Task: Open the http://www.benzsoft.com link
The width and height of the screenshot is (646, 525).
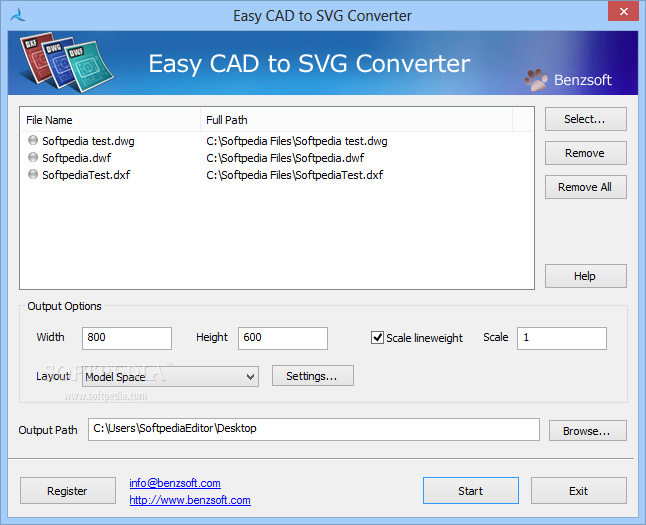Action: 190,500
